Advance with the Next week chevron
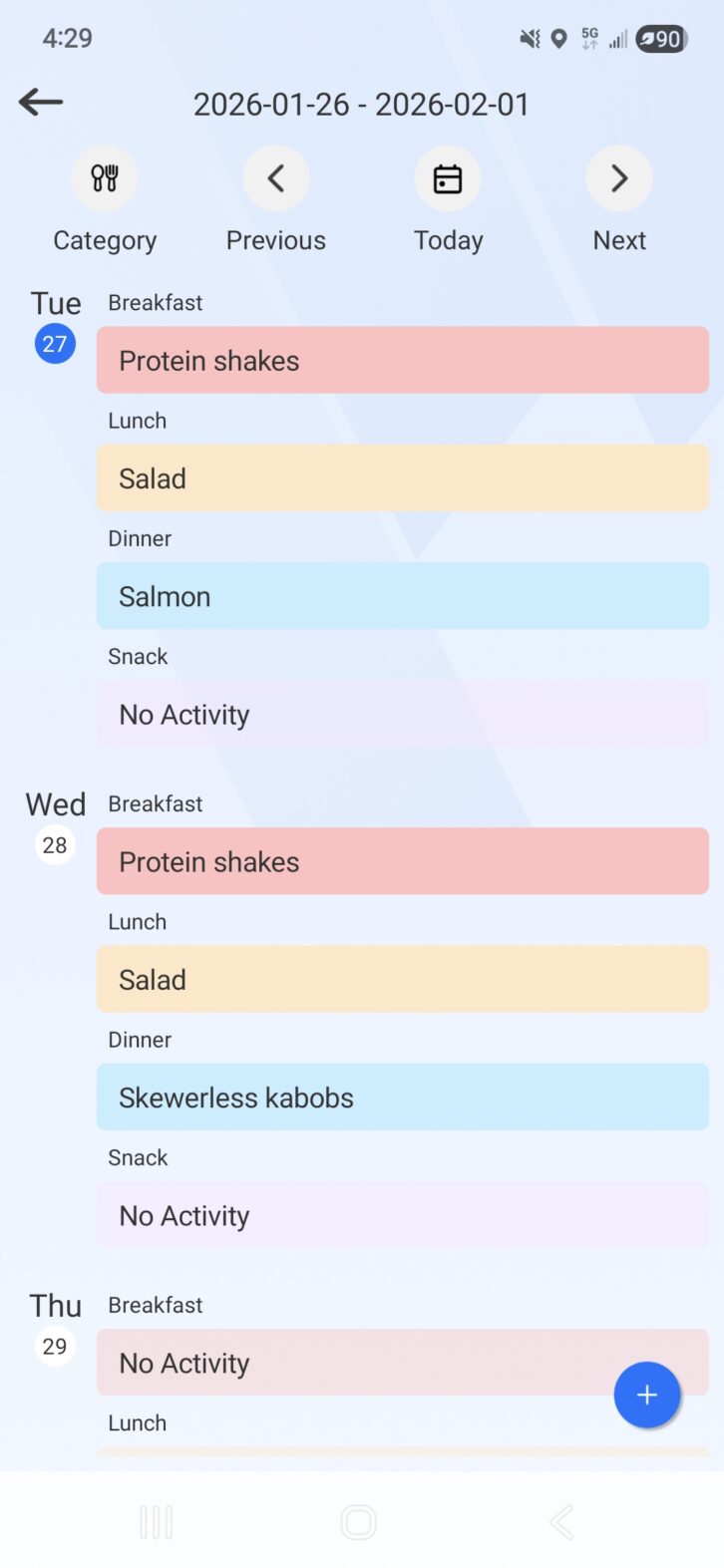This screenshot has width=724, height=1568. 619,179
